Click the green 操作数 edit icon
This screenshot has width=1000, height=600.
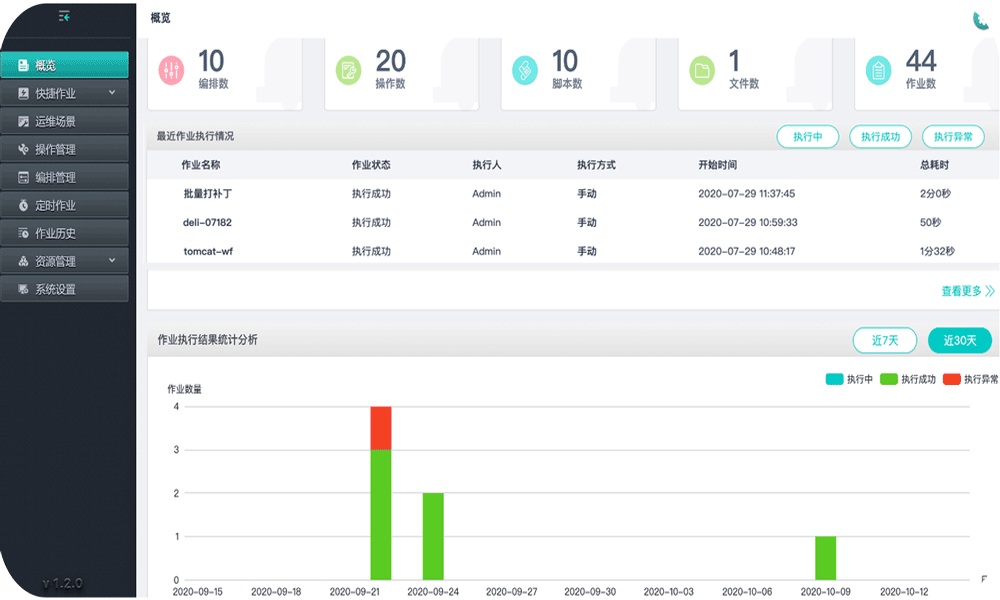click(349, 70)
